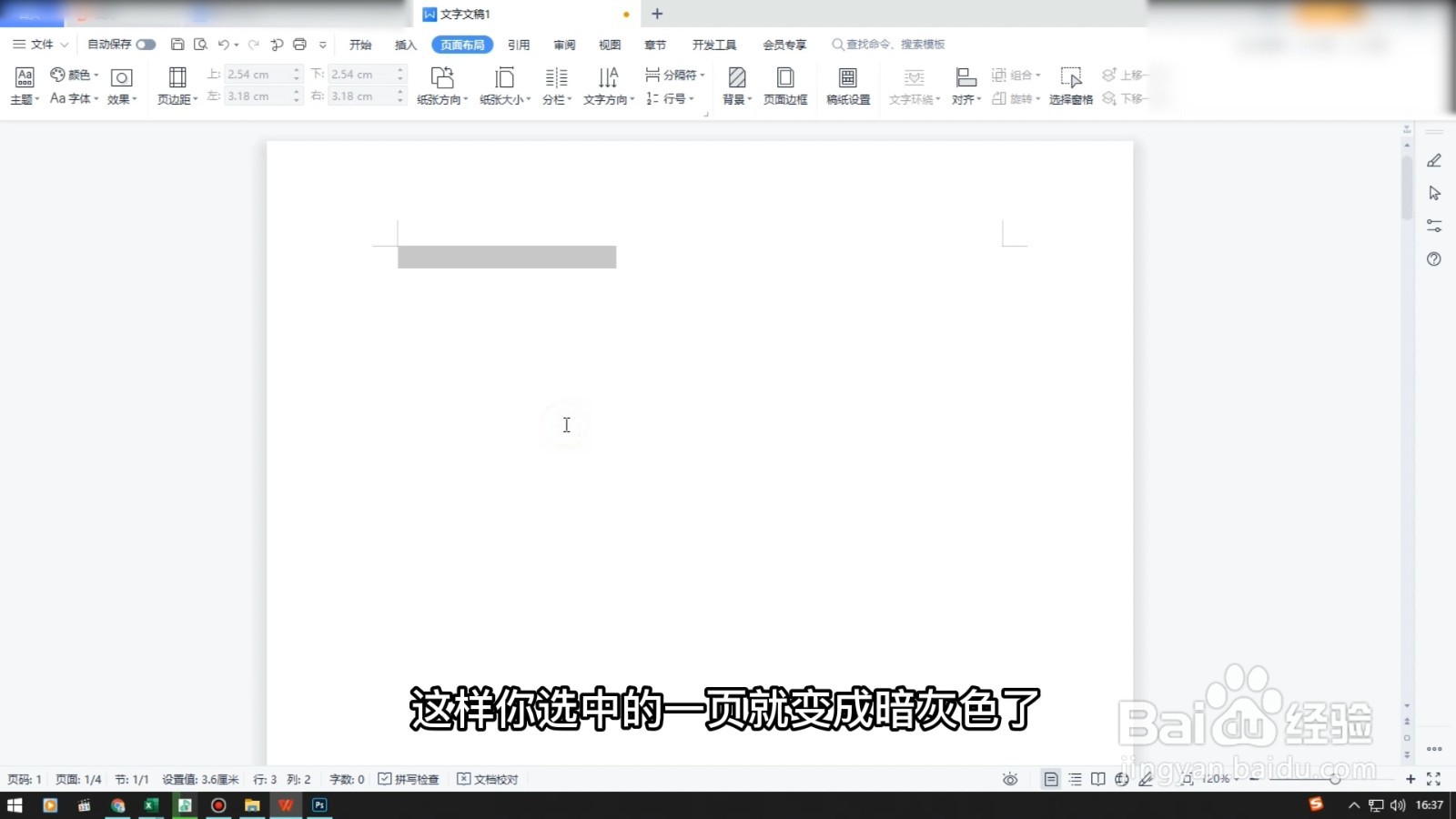1456x819 pixels.
Task: Select the 文字文稿1 document tab
Action: 526,14
